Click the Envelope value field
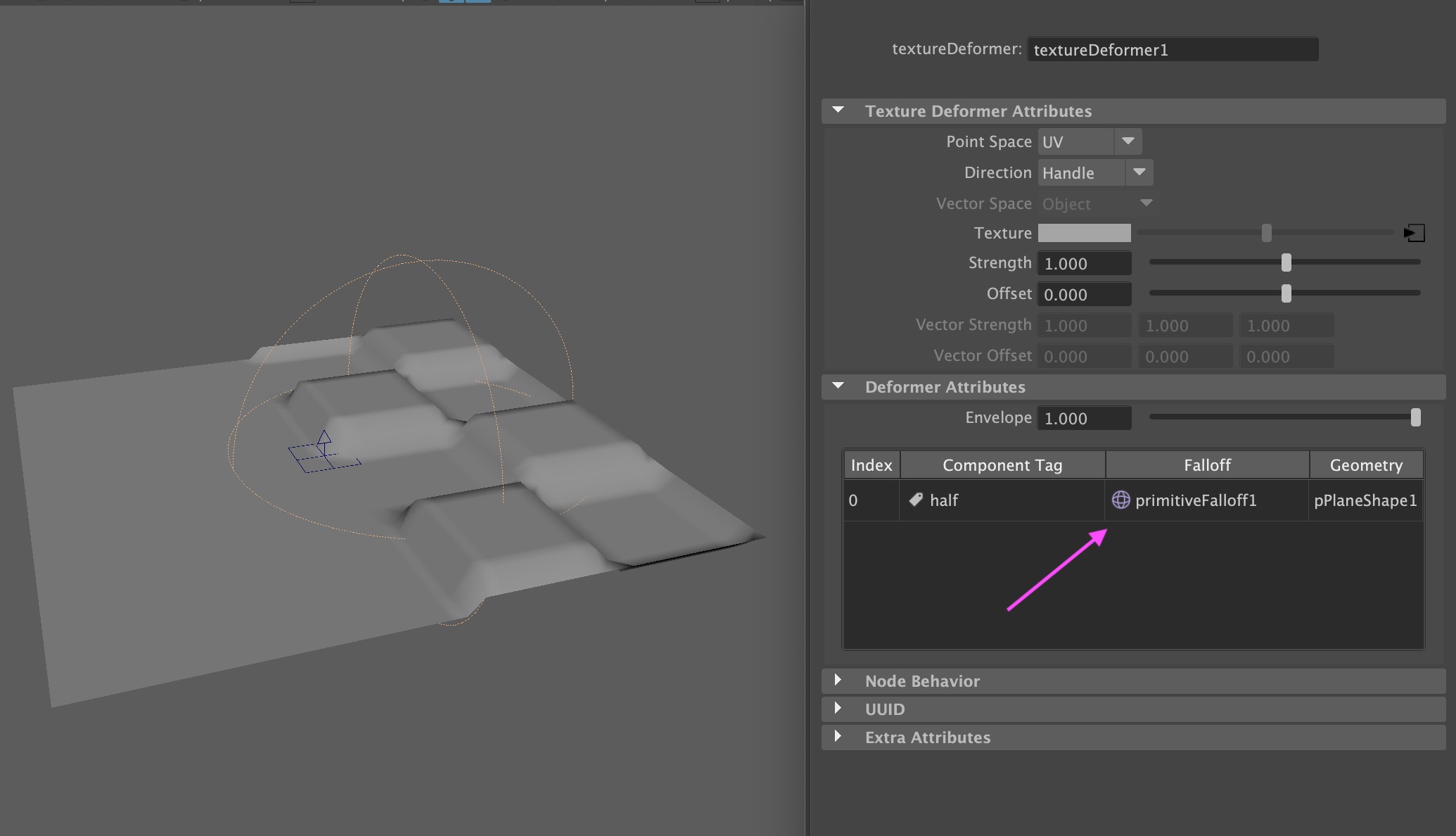 (1084, 418)
